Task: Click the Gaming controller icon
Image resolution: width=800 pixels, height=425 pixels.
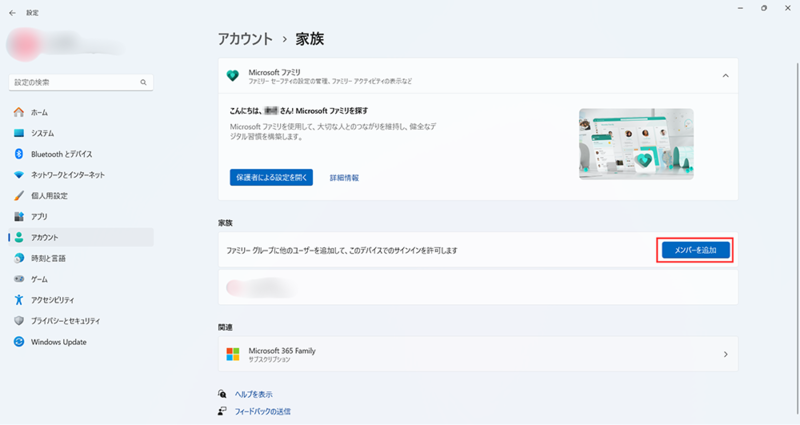Action: click(19, 279)
